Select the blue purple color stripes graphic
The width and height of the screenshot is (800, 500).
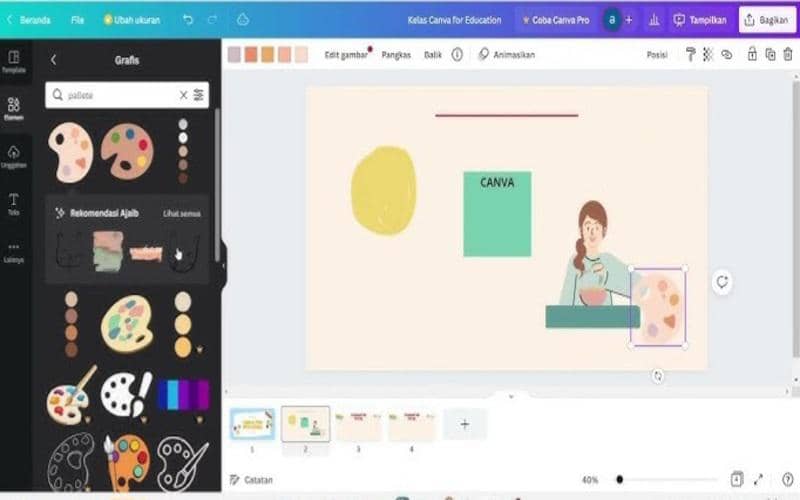183,395
